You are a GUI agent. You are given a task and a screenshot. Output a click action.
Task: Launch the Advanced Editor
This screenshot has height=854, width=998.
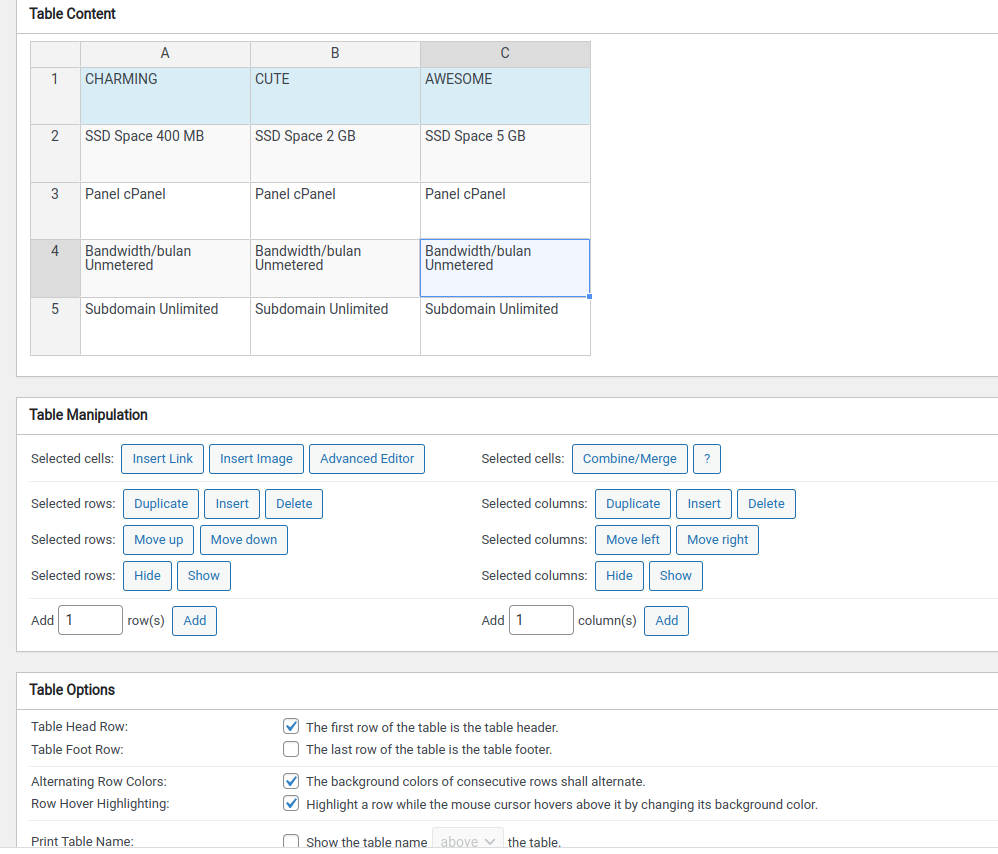tap(367, 459)
